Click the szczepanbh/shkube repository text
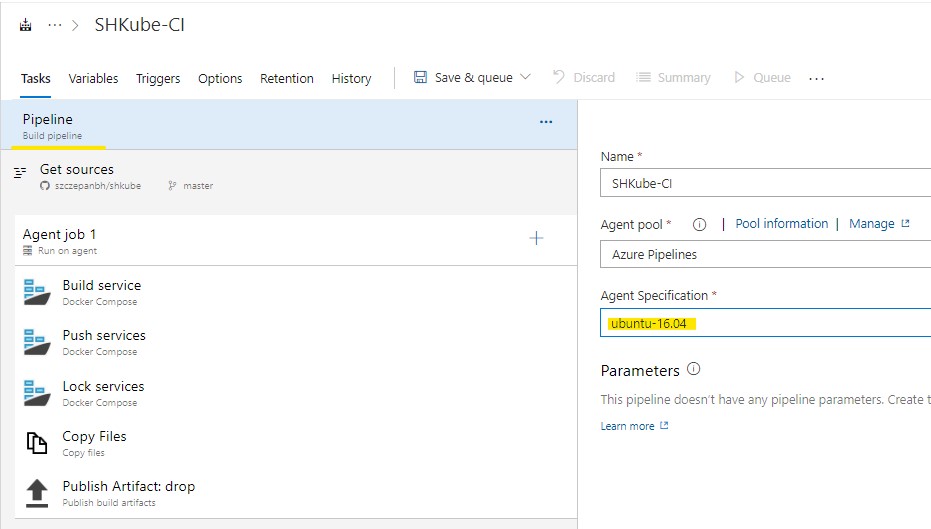 click(98, 186)
